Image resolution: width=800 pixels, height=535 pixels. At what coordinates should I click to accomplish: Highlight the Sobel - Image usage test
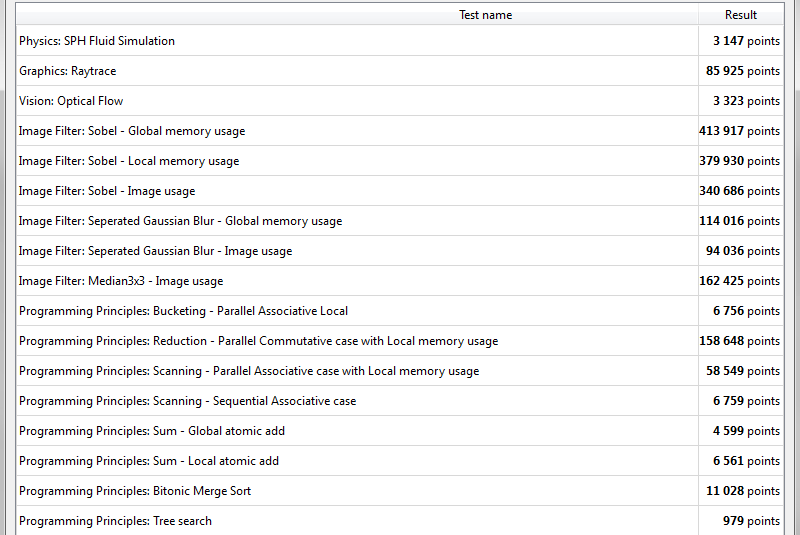click(x=107, y=191)
